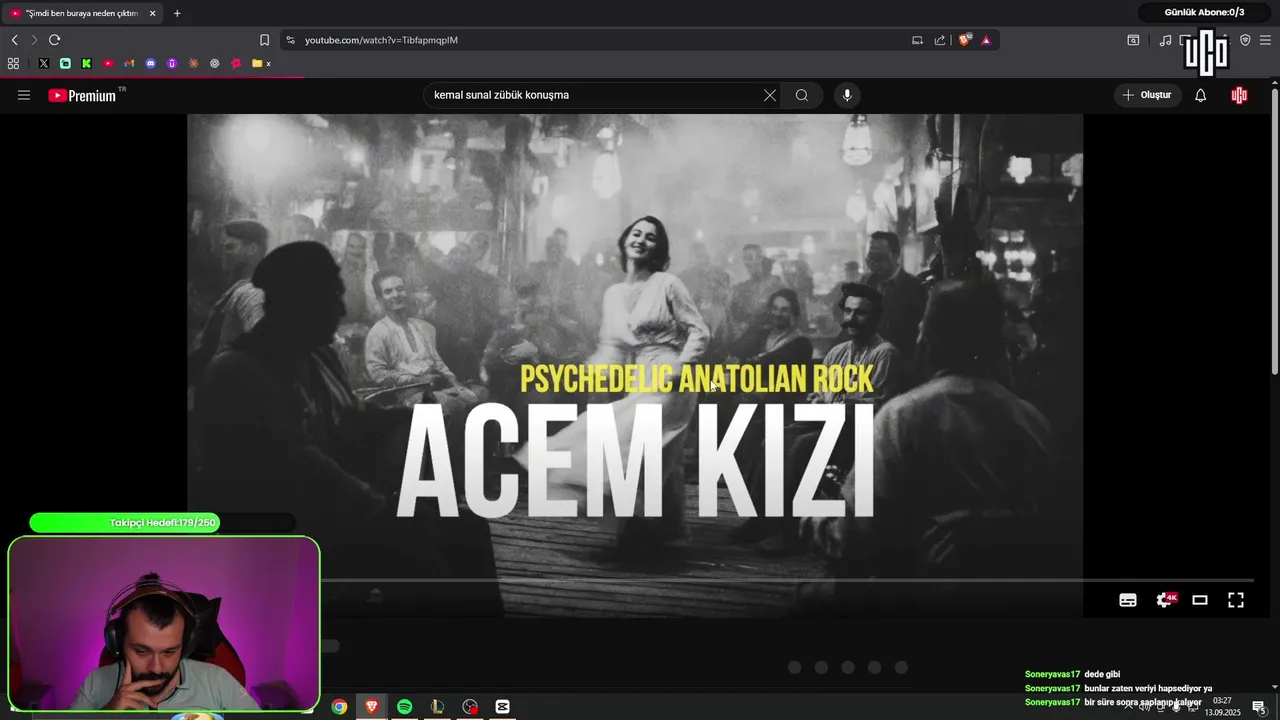Open the Discord bookmark
The width and height of the screenshot is (1280, 720).
point(151,63)
